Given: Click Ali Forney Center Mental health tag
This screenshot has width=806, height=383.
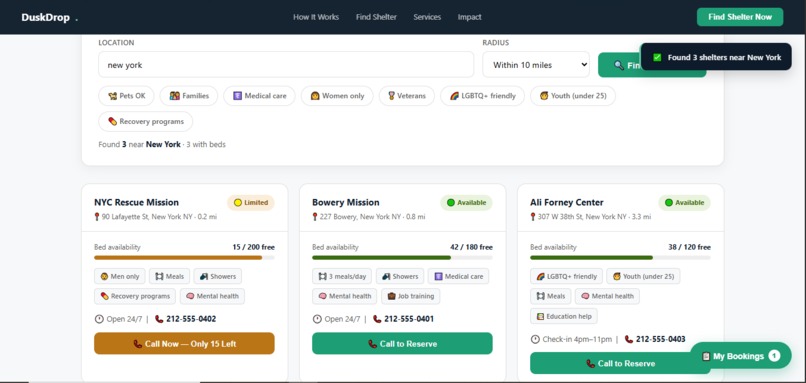Looking at the screenshot, I should [x=607, y=296].
